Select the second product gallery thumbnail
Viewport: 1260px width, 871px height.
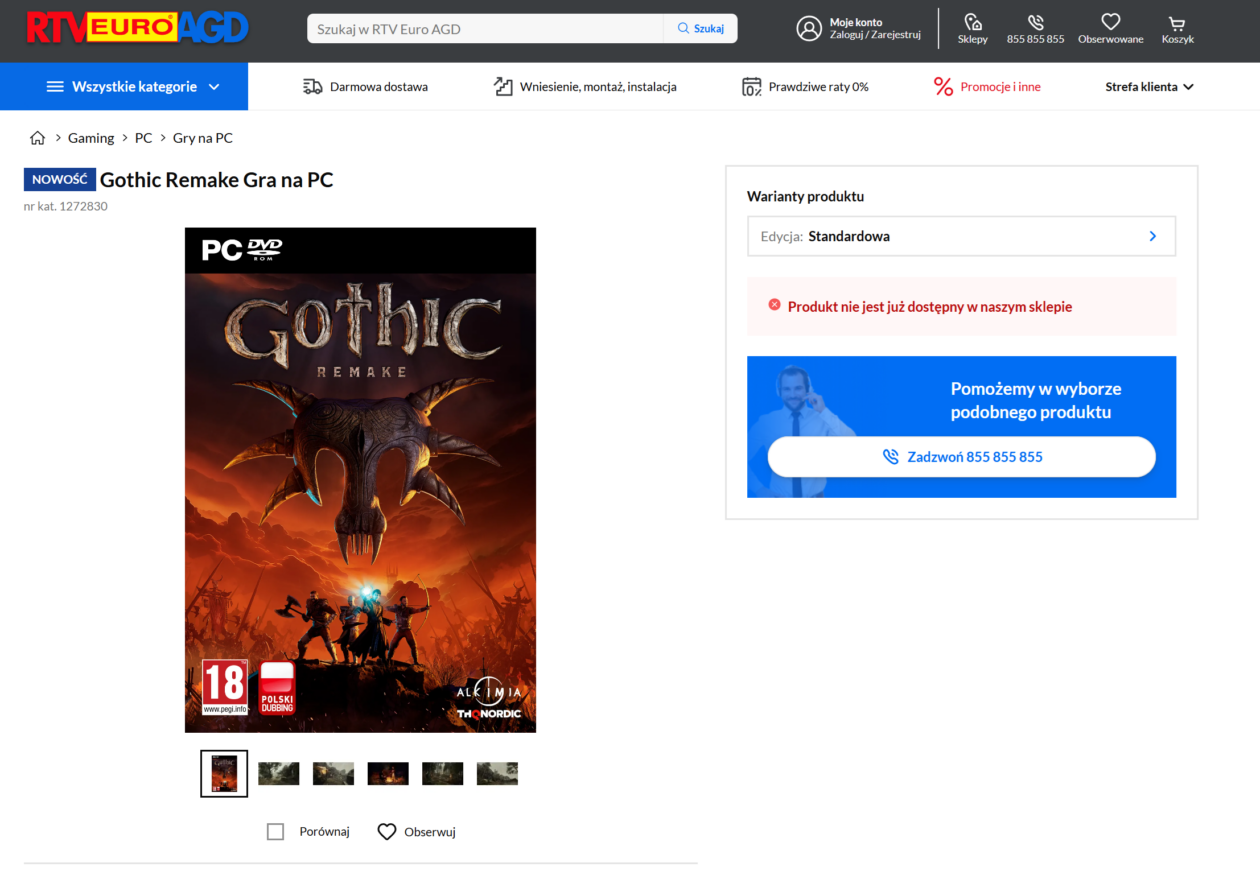tap(278, 773)
